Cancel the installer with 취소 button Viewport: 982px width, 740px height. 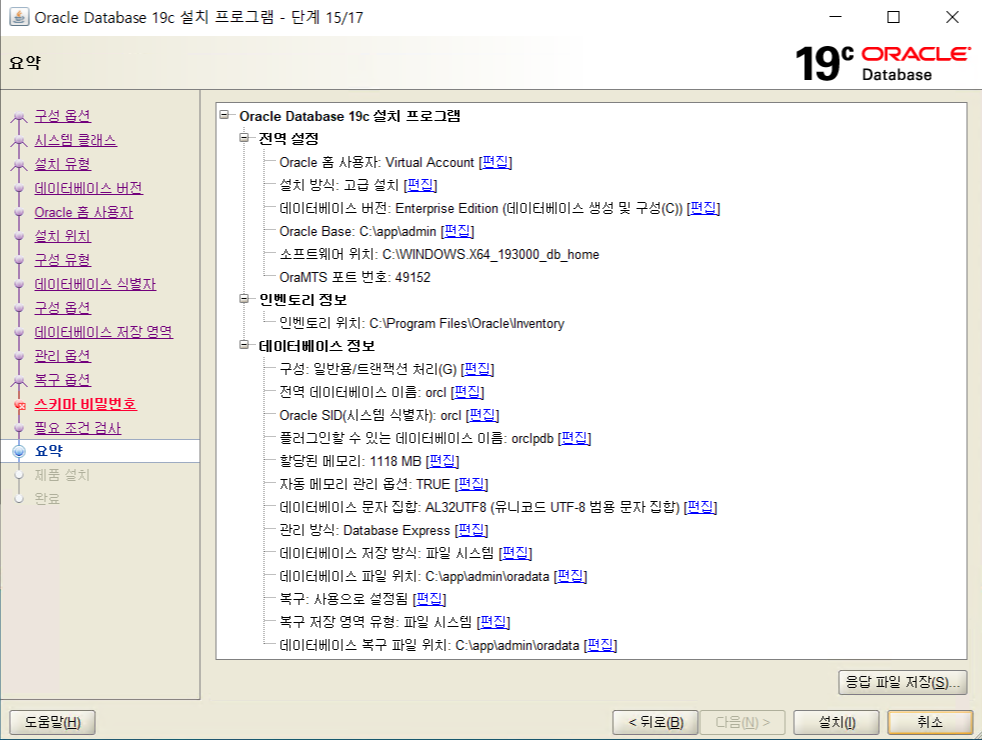point(930,722)
